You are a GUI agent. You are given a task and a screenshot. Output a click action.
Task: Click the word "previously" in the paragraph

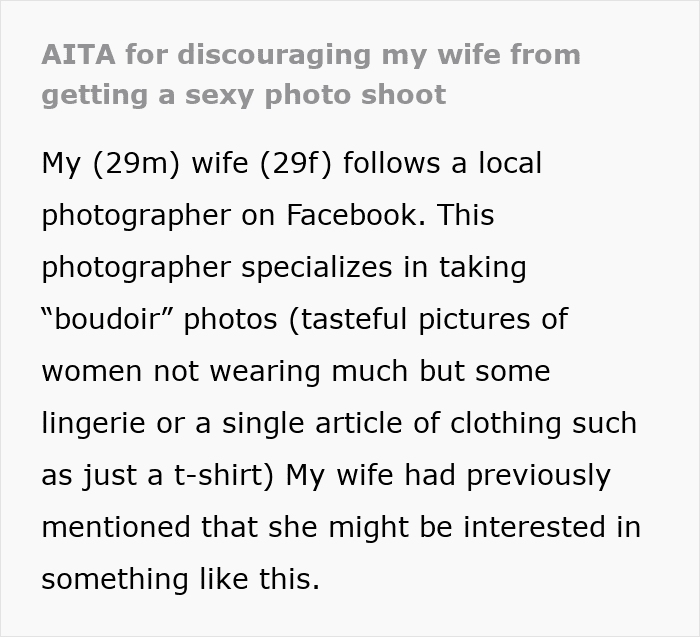tap(538, 476)
